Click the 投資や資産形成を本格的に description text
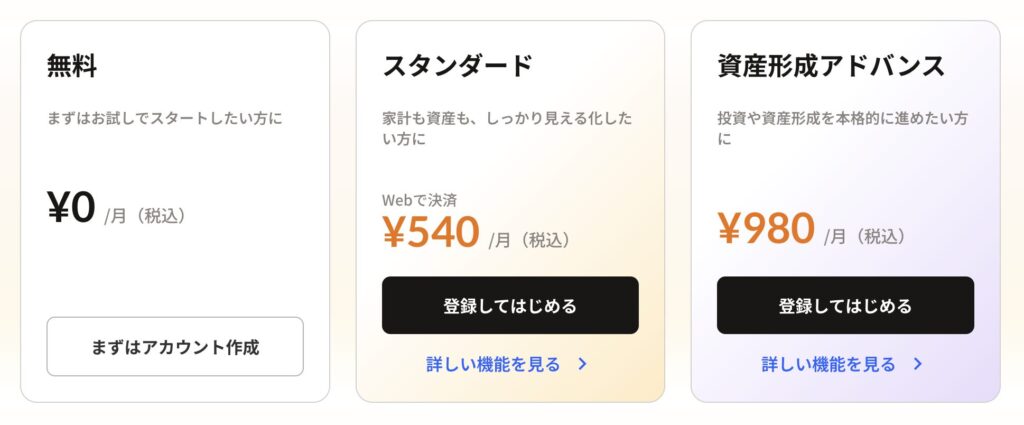This screenshot has height=425, width=1024. pos(842,128)
